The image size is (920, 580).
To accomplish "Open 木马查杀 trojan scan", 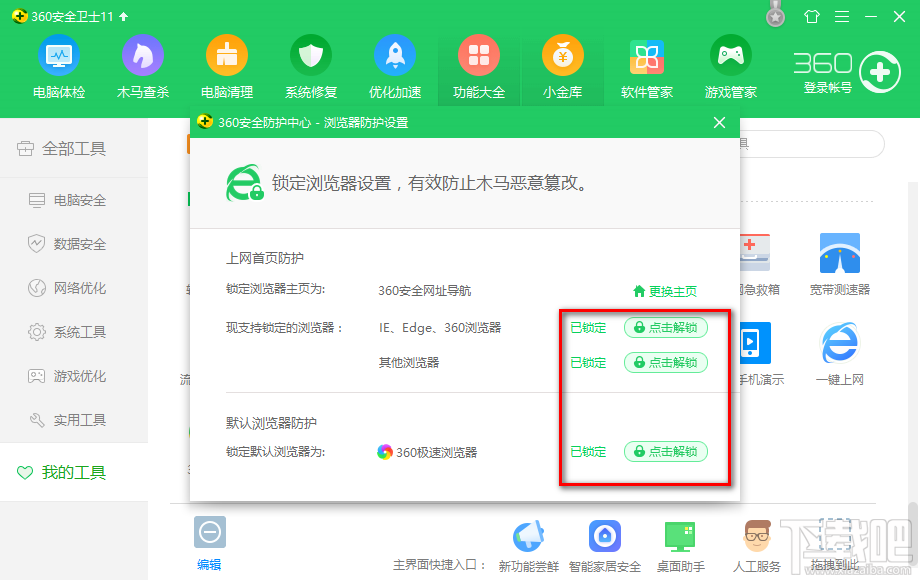I will [141, 65].
